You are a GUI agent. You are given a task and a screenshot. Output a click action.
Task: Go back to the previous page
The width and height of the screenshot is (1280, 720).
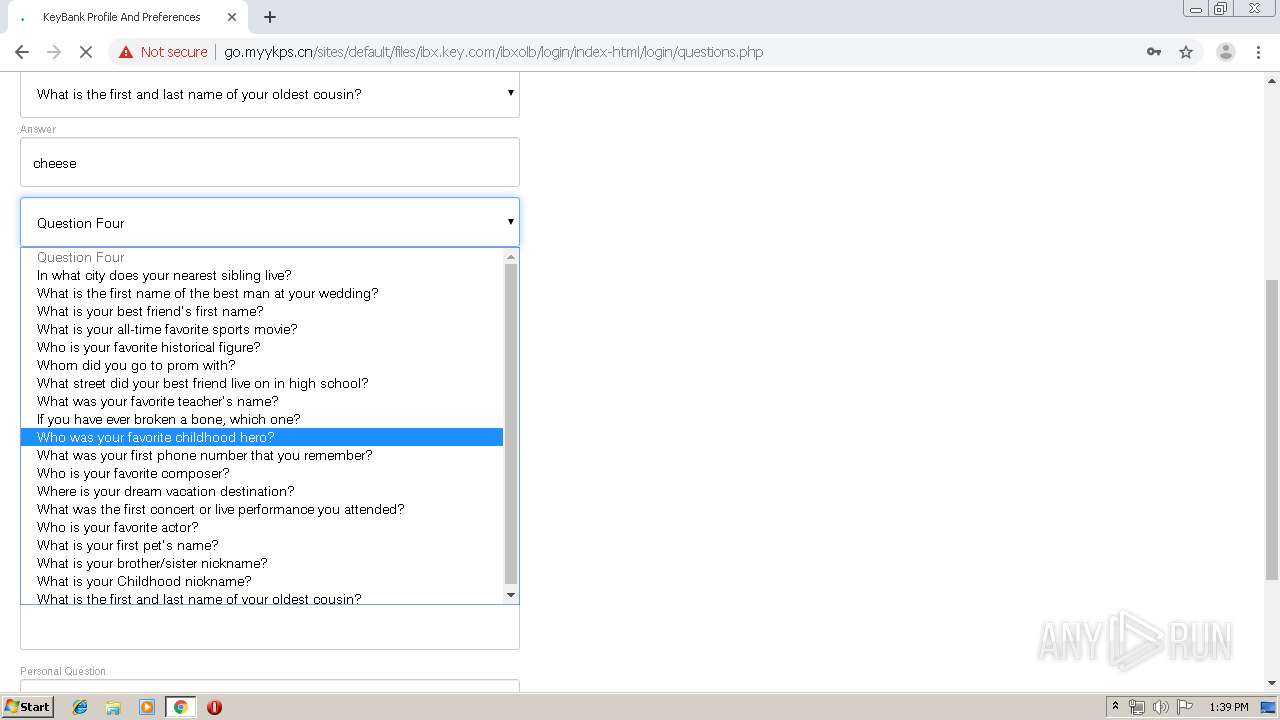pyautogui.click(x=22, y=52)
